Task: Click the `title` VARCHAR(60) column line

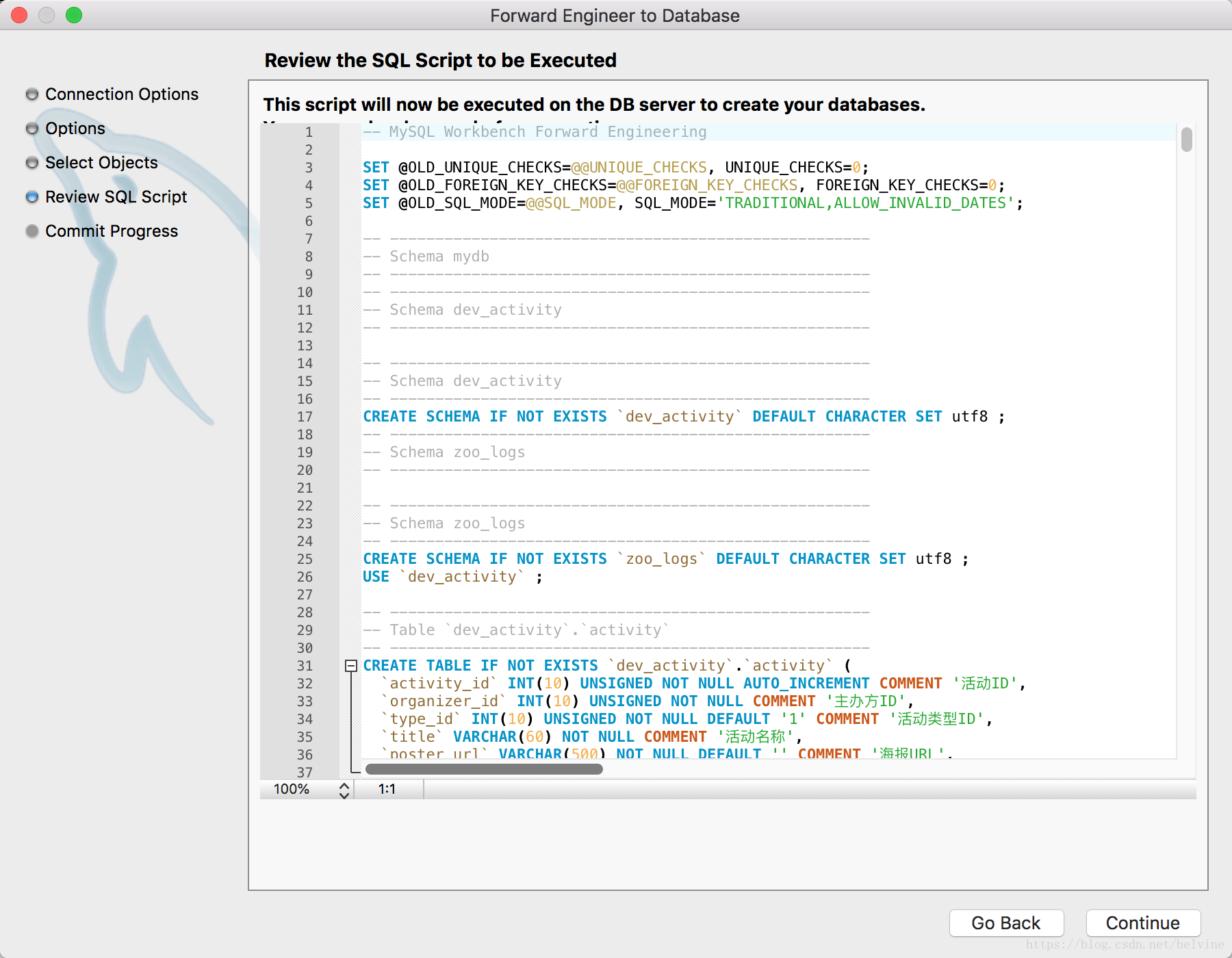Action: coord(591,736)
